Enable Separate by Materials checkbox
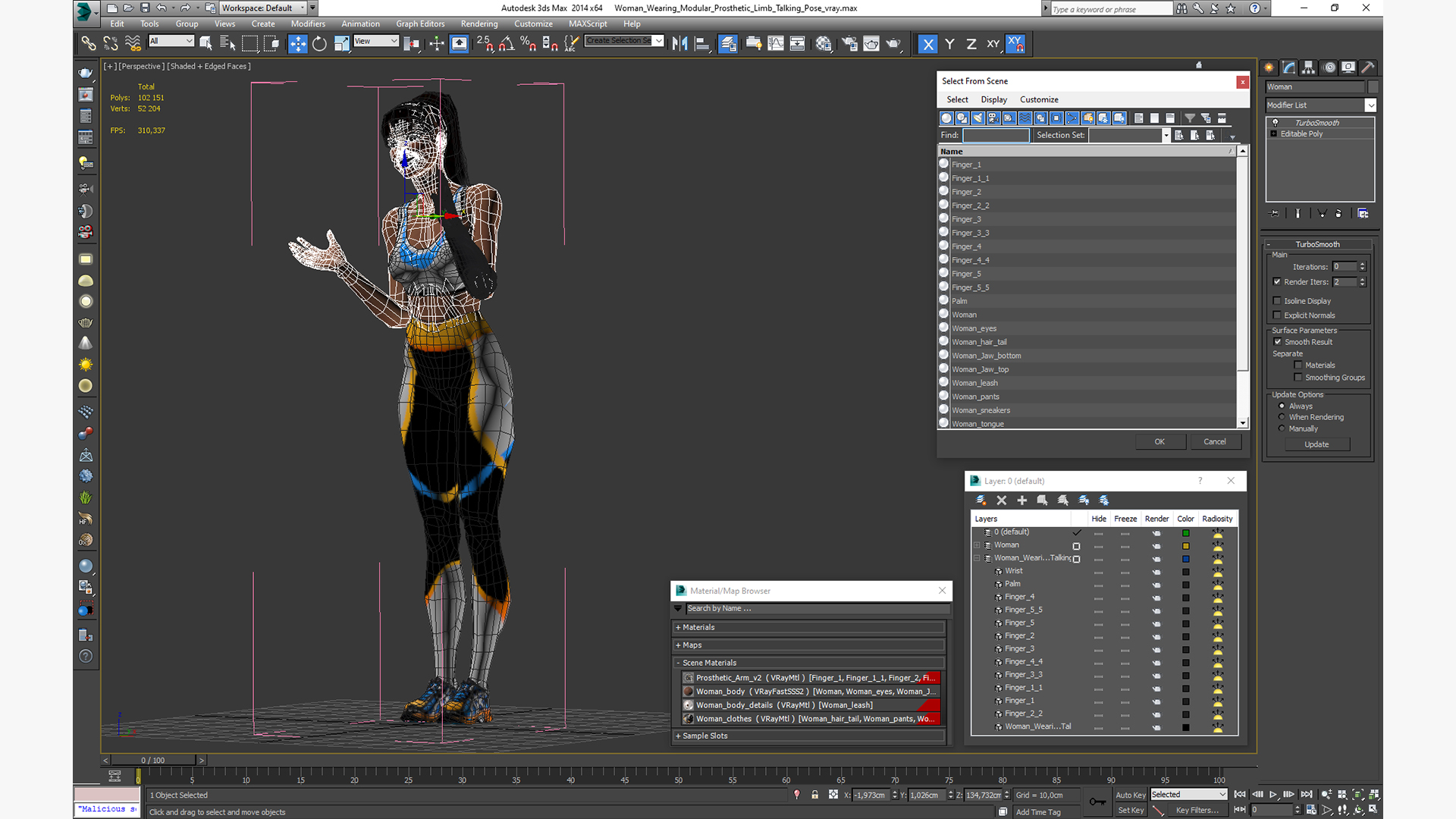 tap(1298, 366)
